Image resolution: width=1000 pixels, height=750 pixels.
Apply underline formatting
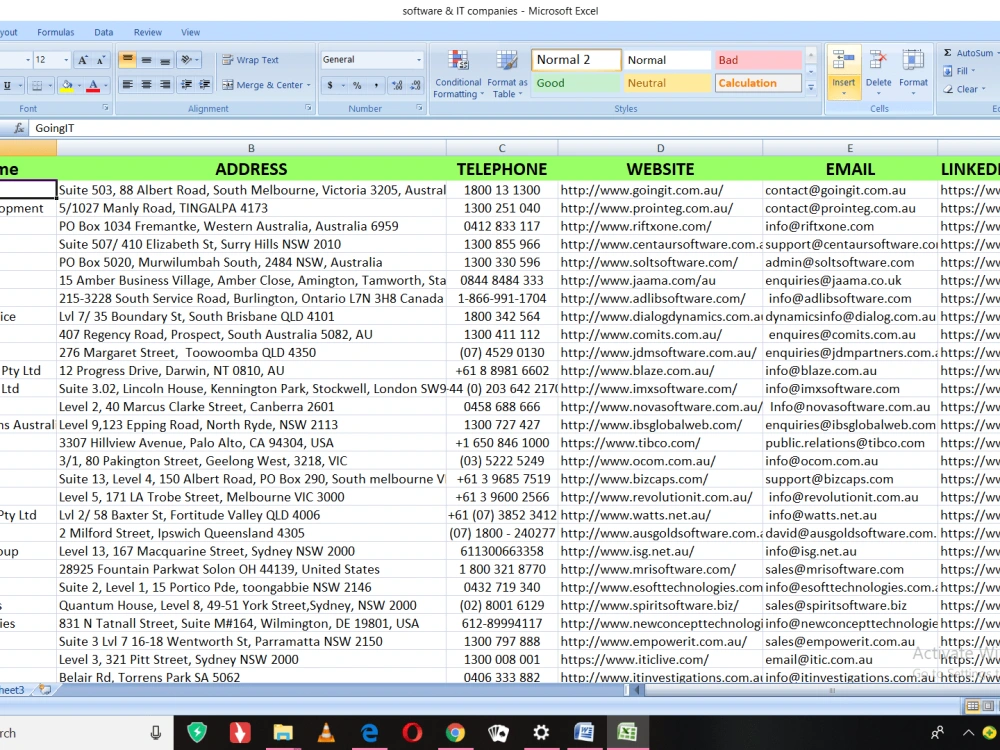coord(8,85)
